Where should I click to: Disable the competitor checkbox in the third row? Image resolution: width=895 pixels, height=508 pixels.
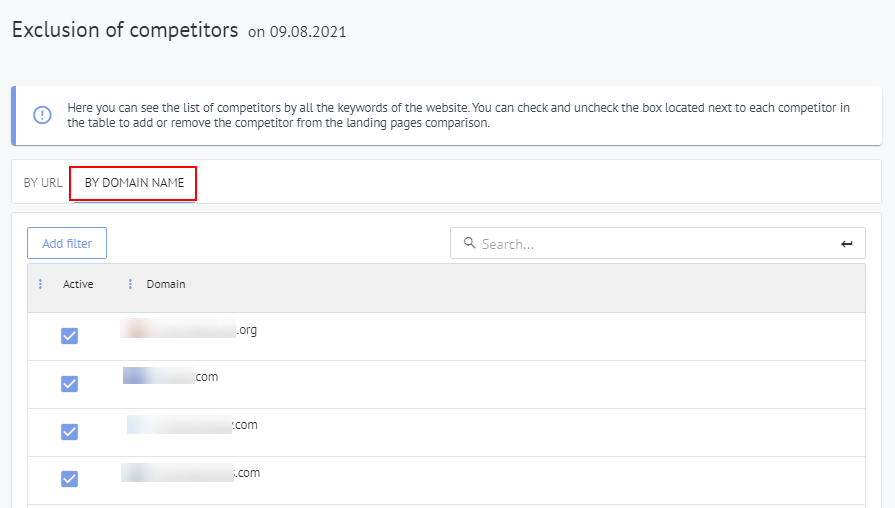point(69,432)
